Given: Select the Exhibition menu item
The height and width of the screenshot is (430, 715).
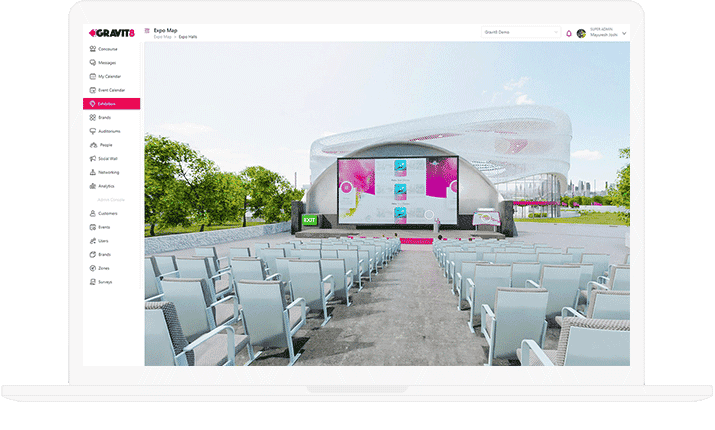Looking at the screenshot, I should [x=111, y=104].
